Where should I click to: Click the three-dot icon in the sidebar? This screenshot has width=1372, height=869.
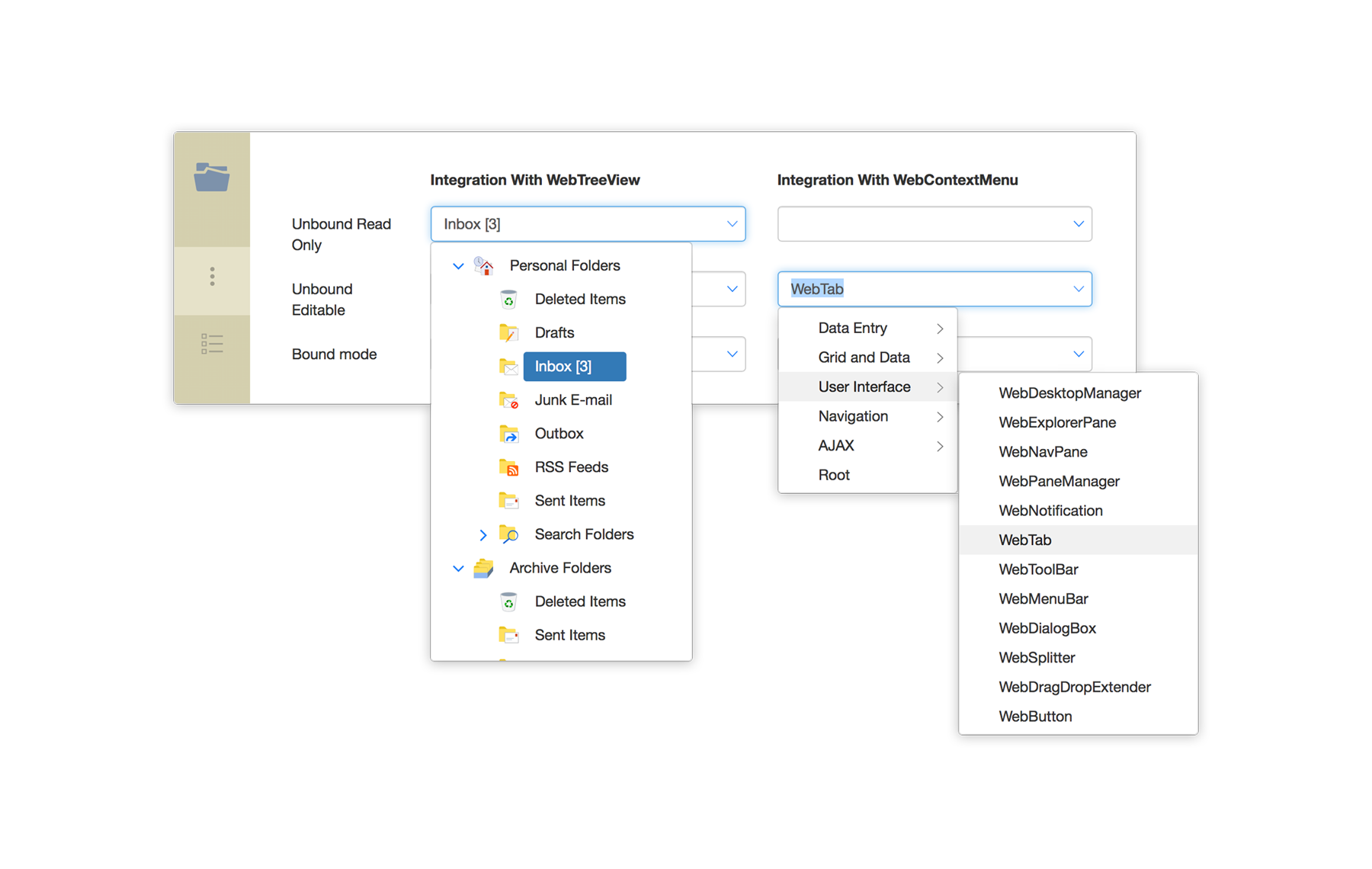tap(212, 277)
